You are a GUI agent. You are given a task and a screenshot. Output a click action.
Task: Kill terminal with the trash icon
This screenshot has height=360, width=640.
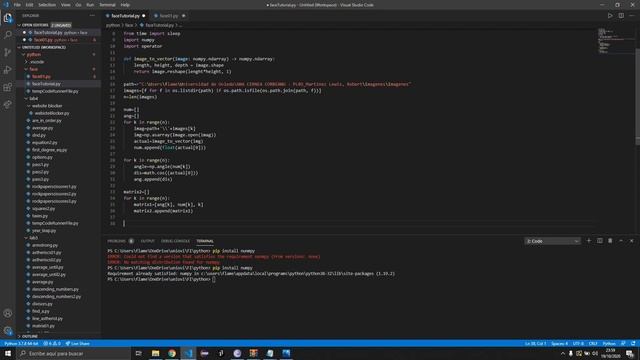click(x=610, y=241)
